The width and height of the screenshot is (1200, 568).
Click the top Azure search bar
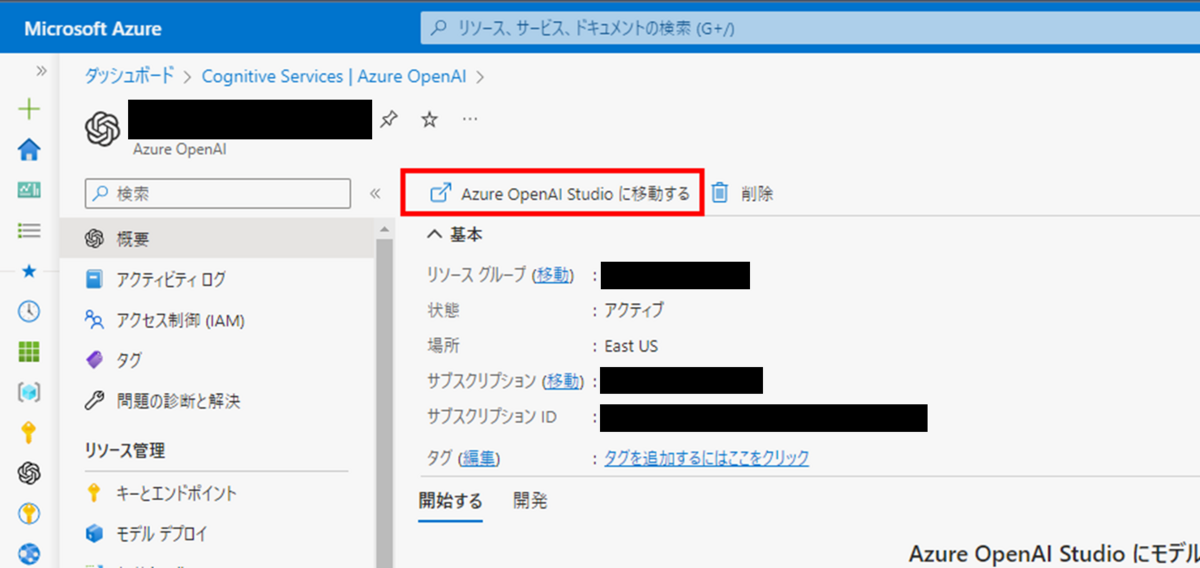(810, 29)
